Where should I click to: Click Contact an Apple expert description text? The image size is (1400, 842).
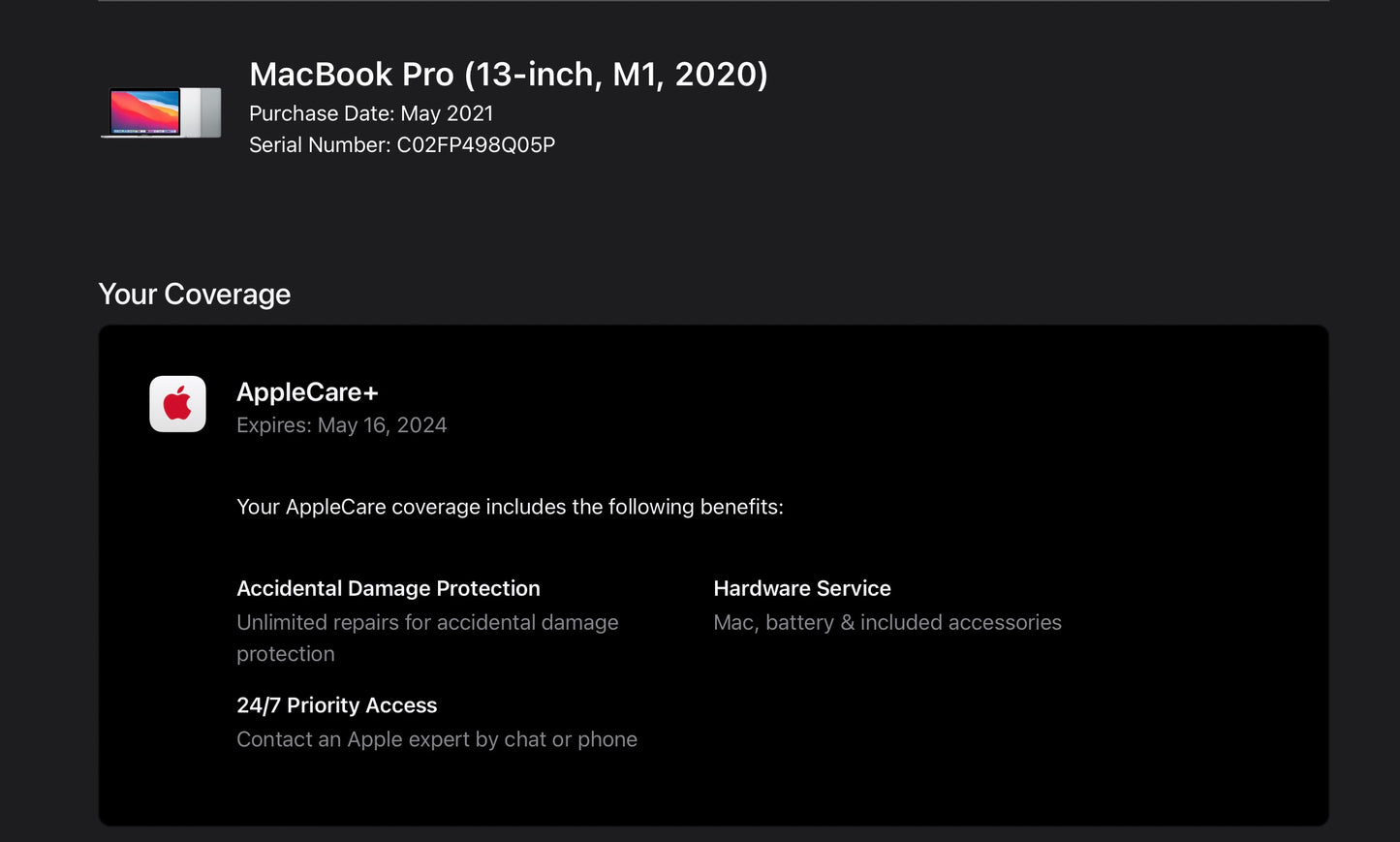(437, 739)
